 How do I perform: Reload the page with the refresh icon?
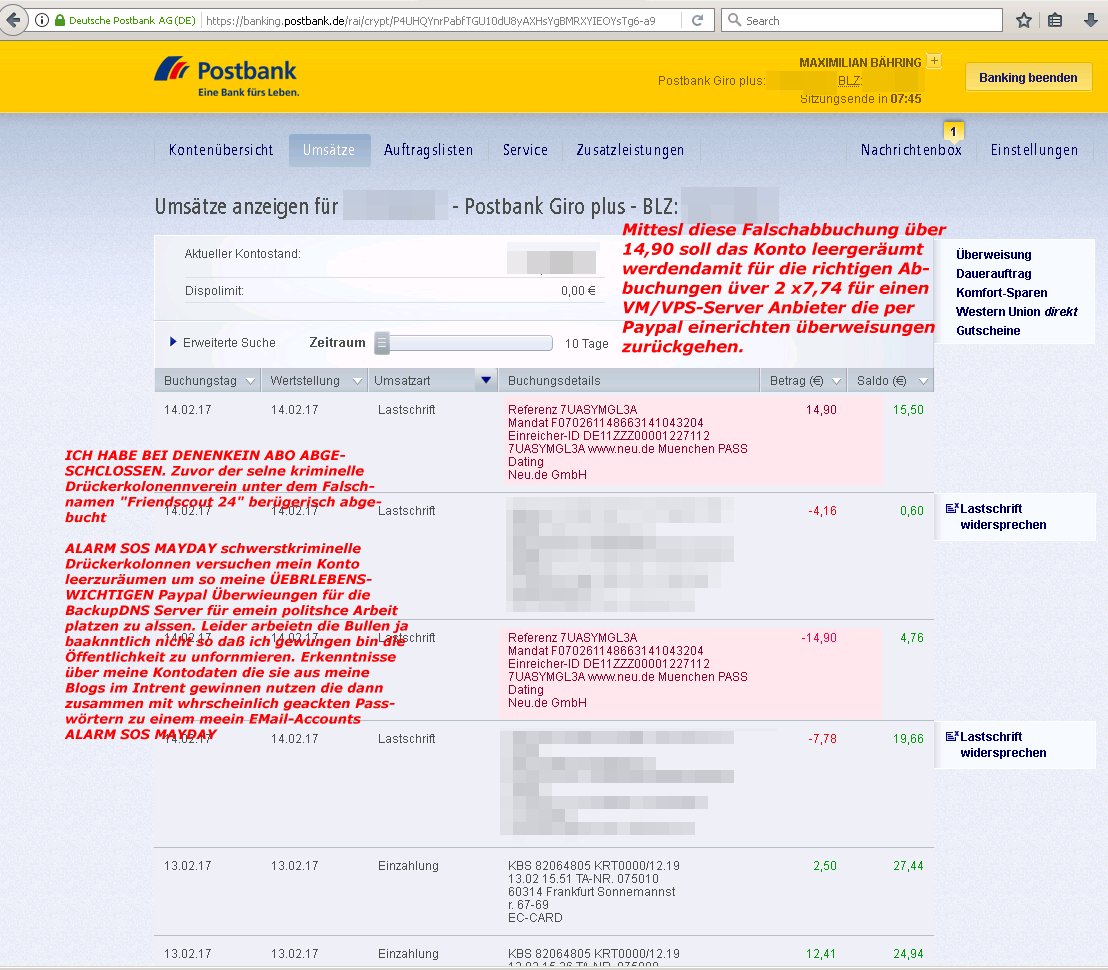pos(697,20)
